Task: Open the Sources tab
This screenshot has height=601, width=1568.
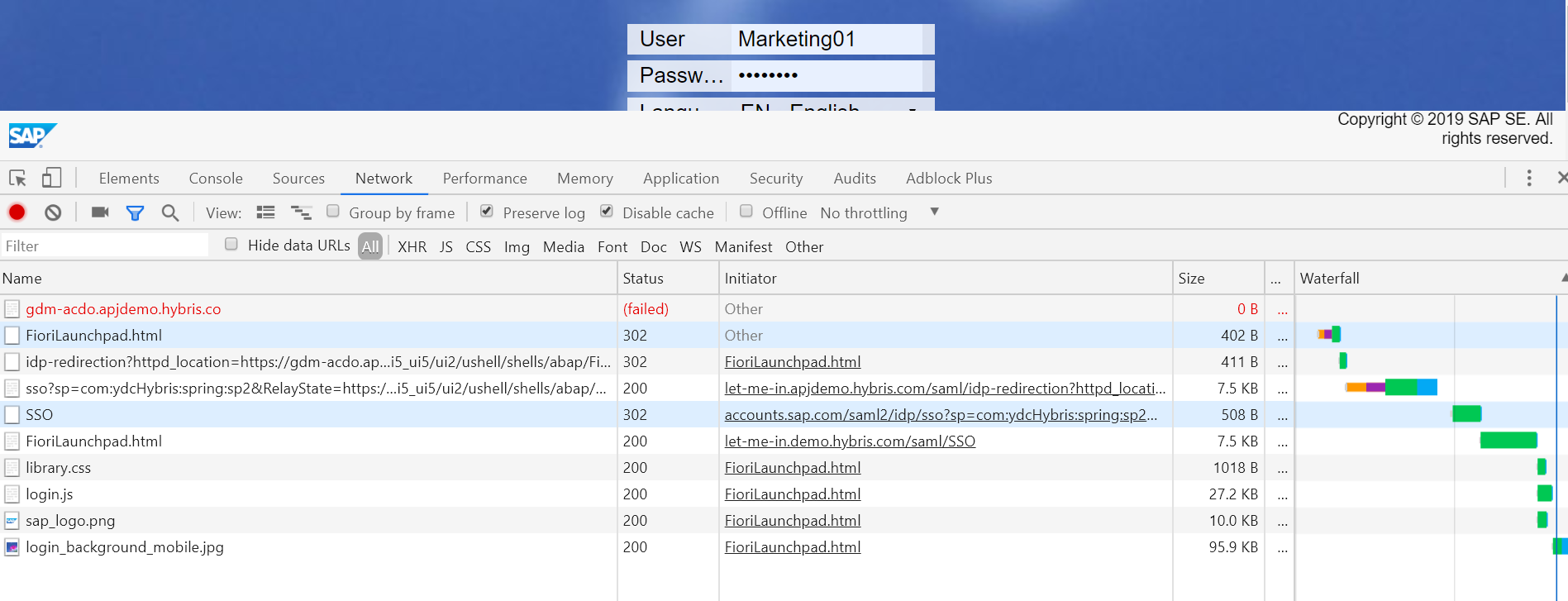Action: pos(298,178)
